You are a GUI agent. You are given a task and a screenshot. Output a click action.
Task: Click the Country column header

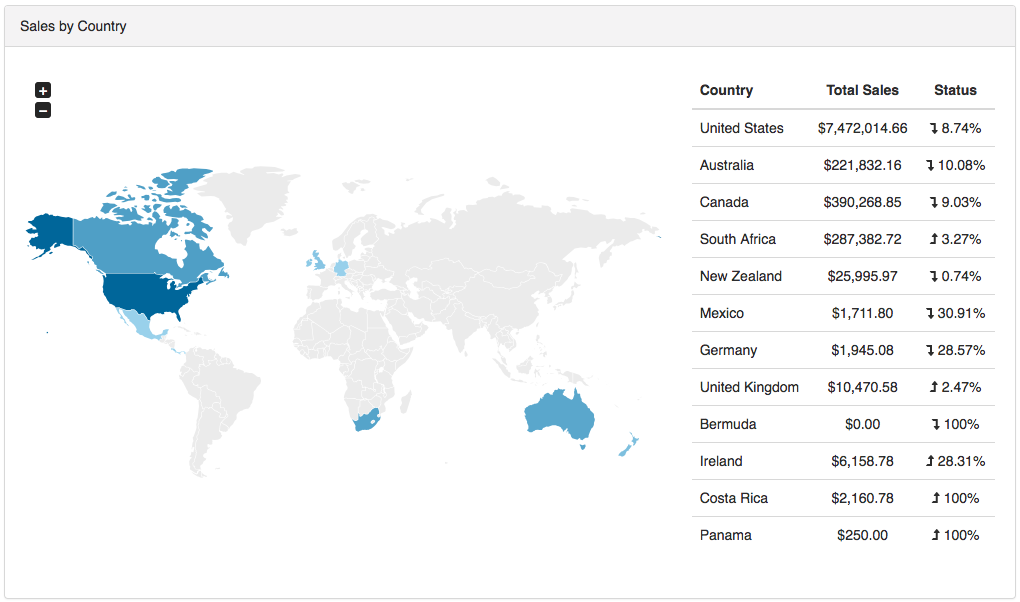coord(726,90)
